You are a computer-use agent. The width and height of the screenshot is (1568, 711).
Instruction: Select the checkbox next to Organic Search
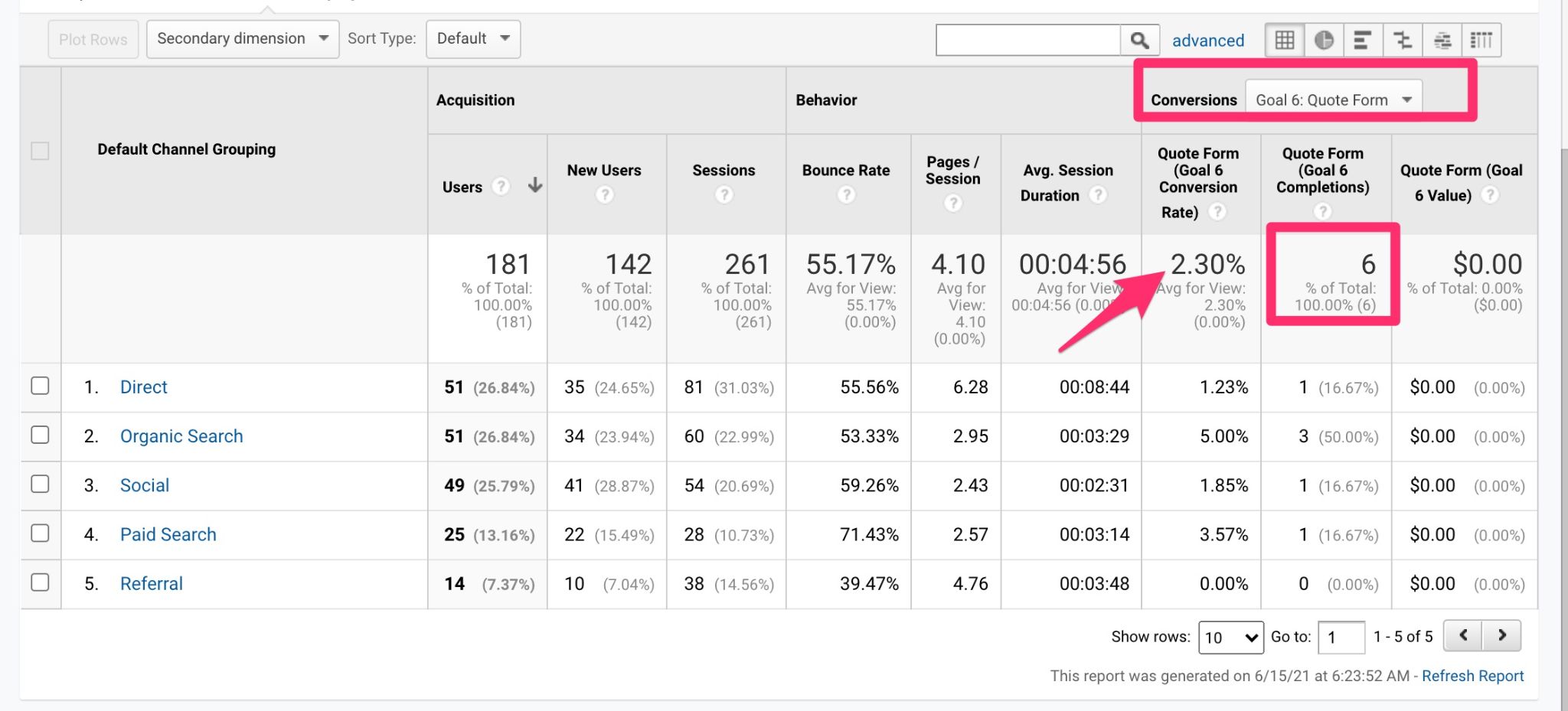coord(41,435)
